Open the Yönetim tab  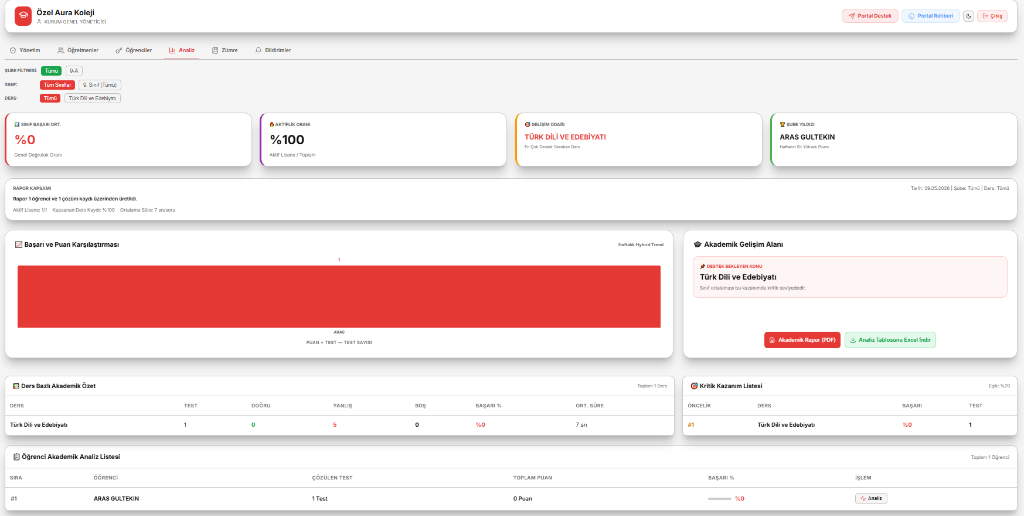(26, 50)
